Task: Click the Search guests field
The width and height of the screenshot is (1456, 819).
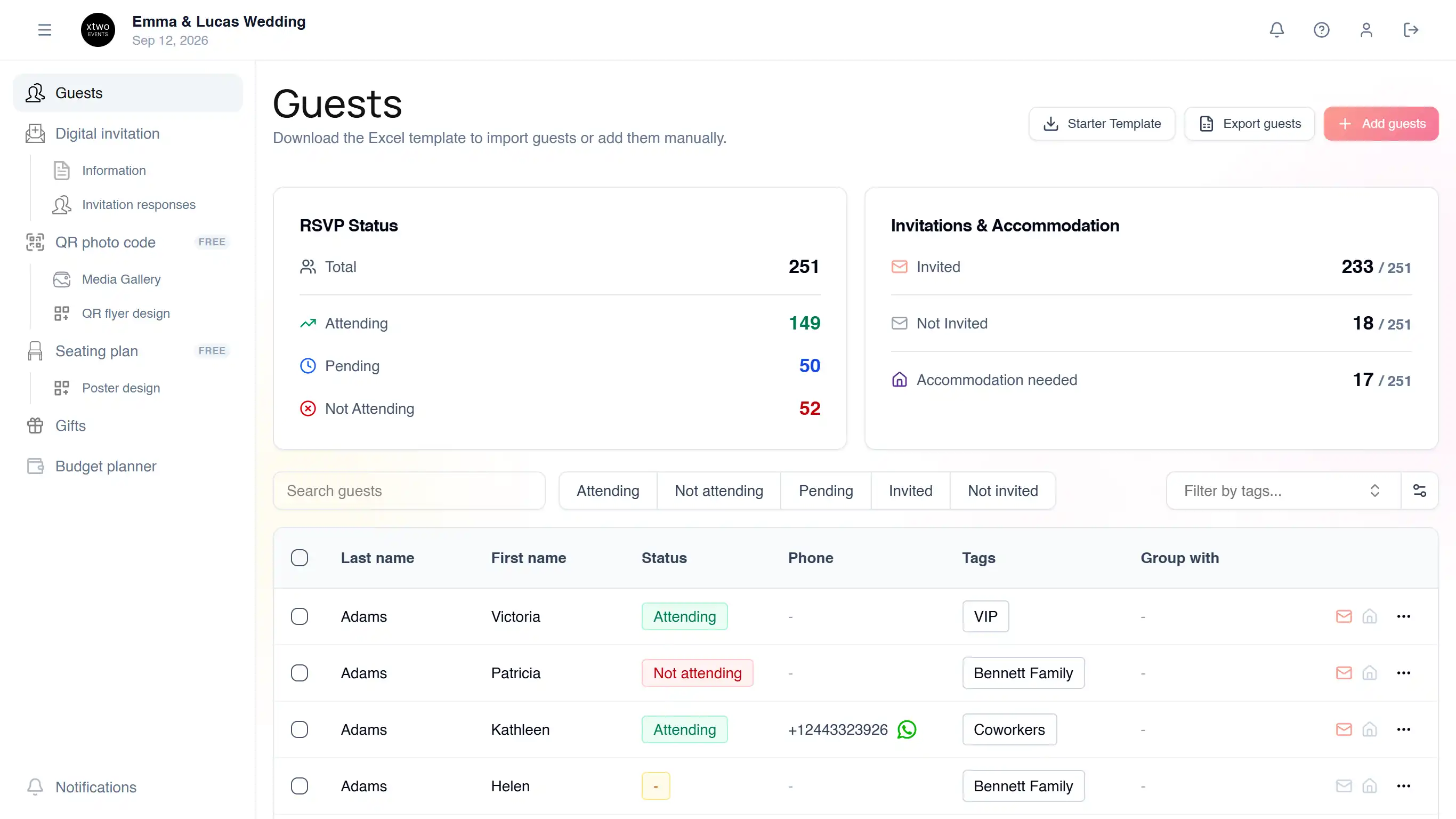Action: pos(409,491)
